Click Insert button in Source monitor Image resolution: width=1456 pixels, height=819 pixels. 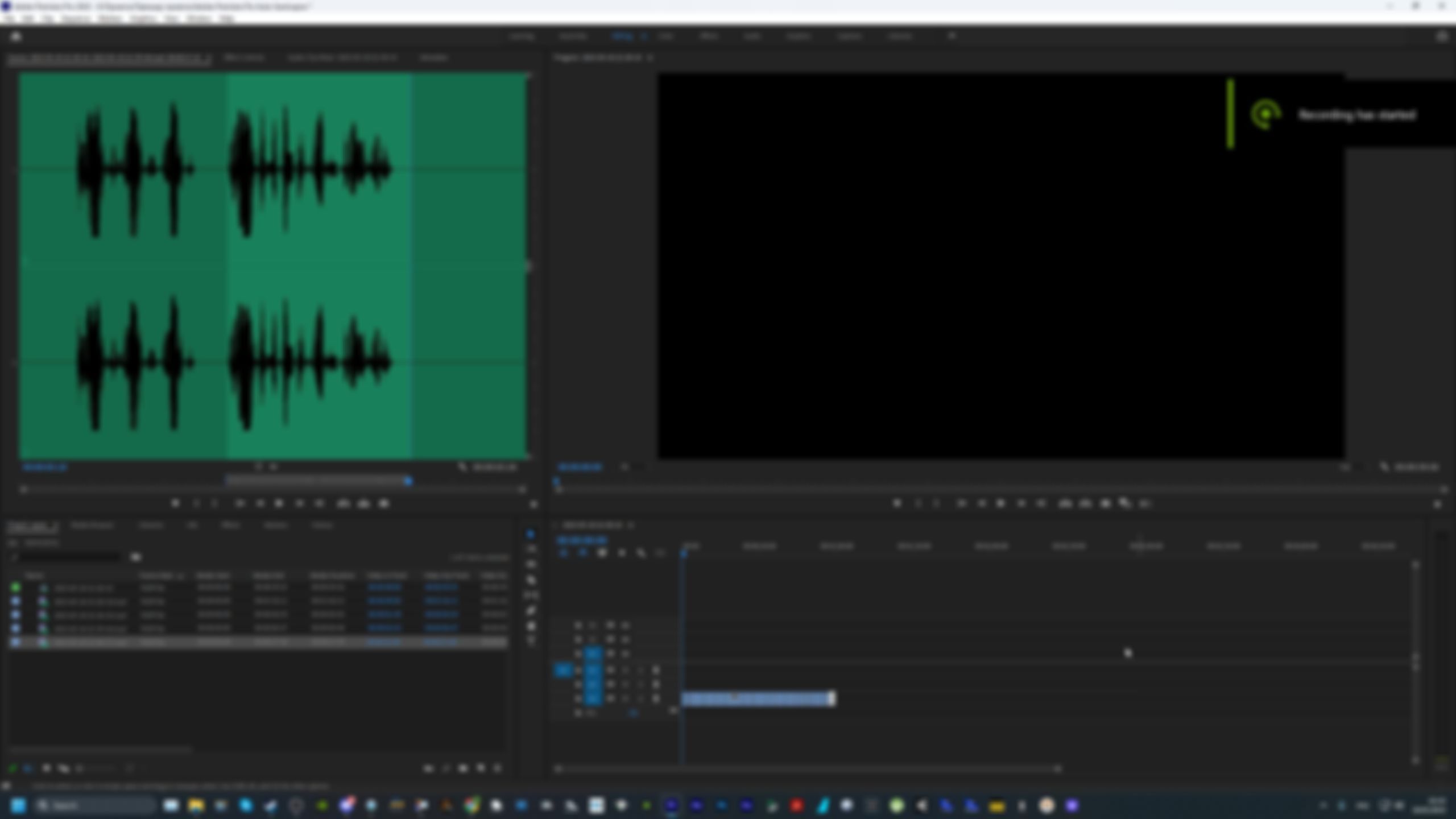pos(344,504)
